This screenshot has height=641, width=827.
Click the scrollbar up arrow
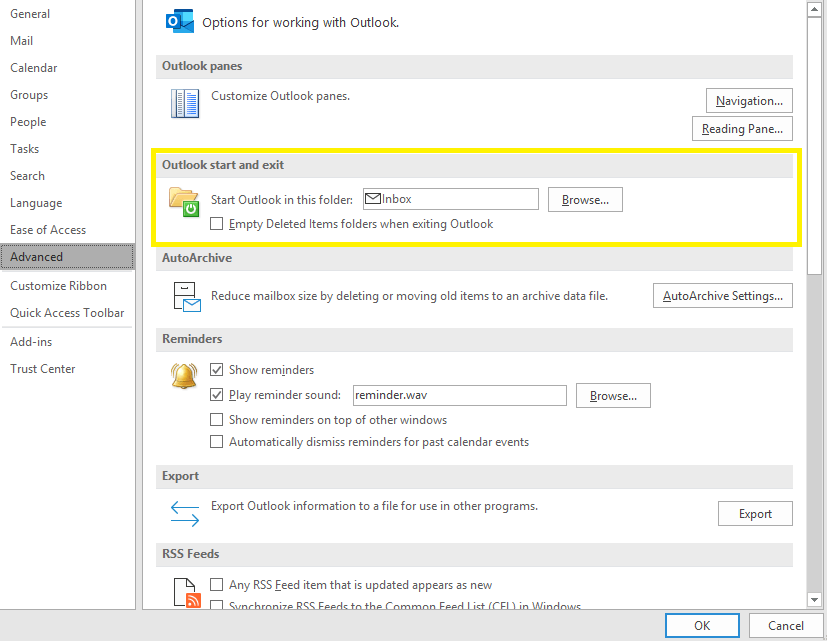(x=814, y=10)
